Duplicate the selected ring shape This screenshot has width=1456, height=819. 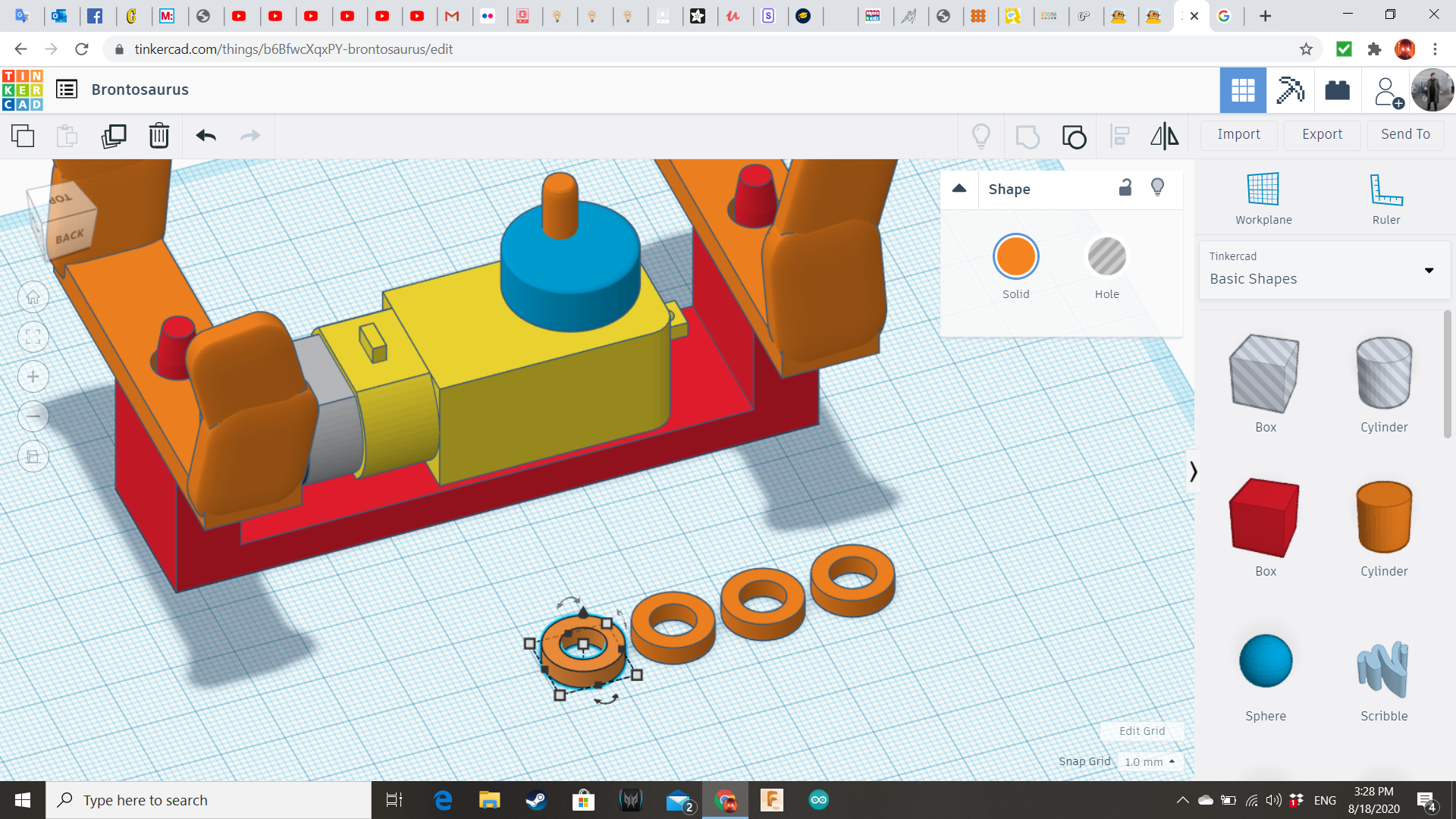tap(114, 136)
